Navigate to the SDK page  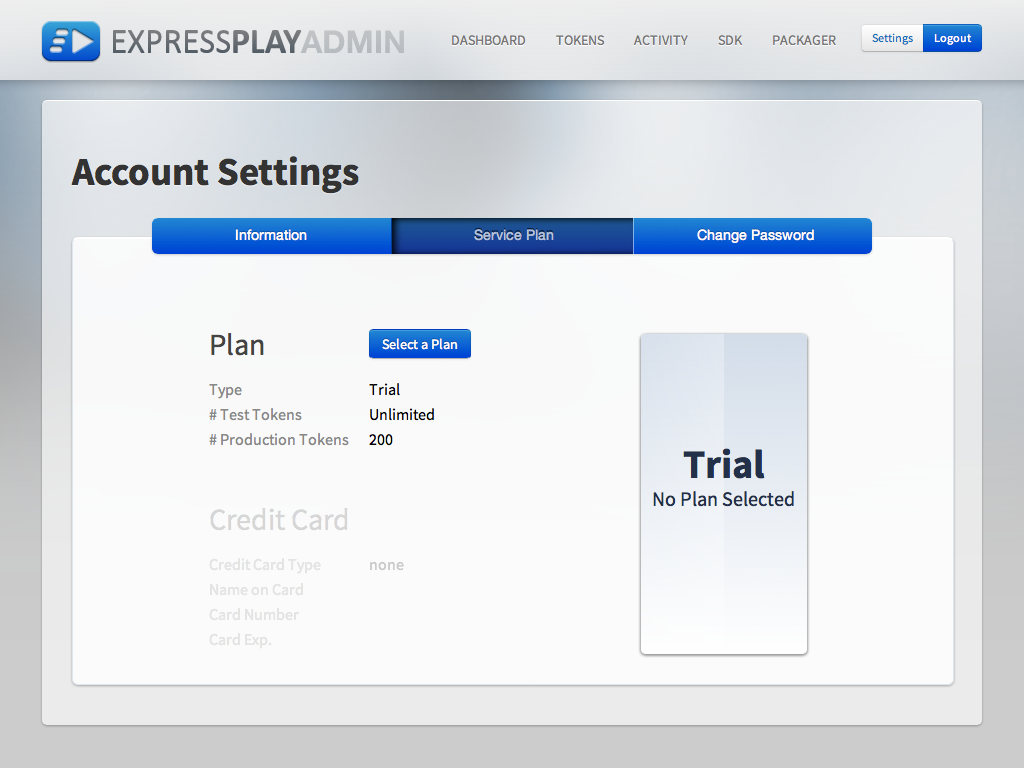[x=730, y=40]
